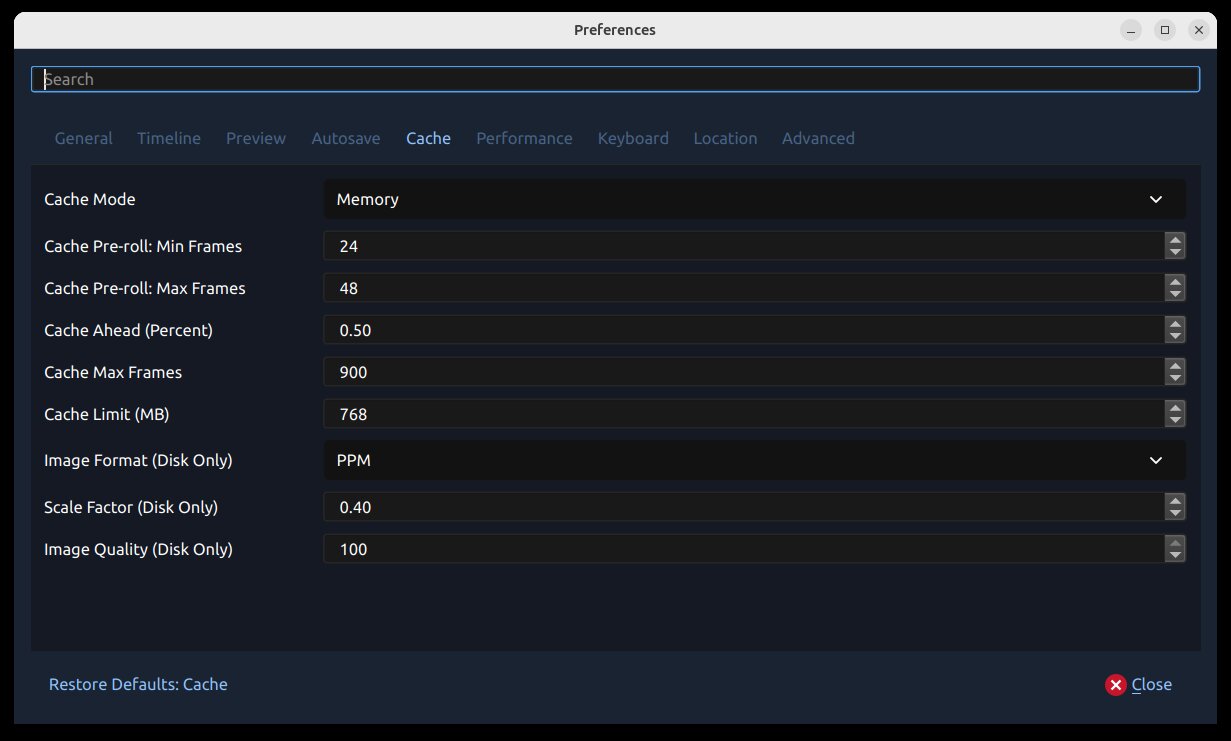This screenshot has width=1231, height=741.
Task: Click the Close button
Action: tap(1152, 684)
